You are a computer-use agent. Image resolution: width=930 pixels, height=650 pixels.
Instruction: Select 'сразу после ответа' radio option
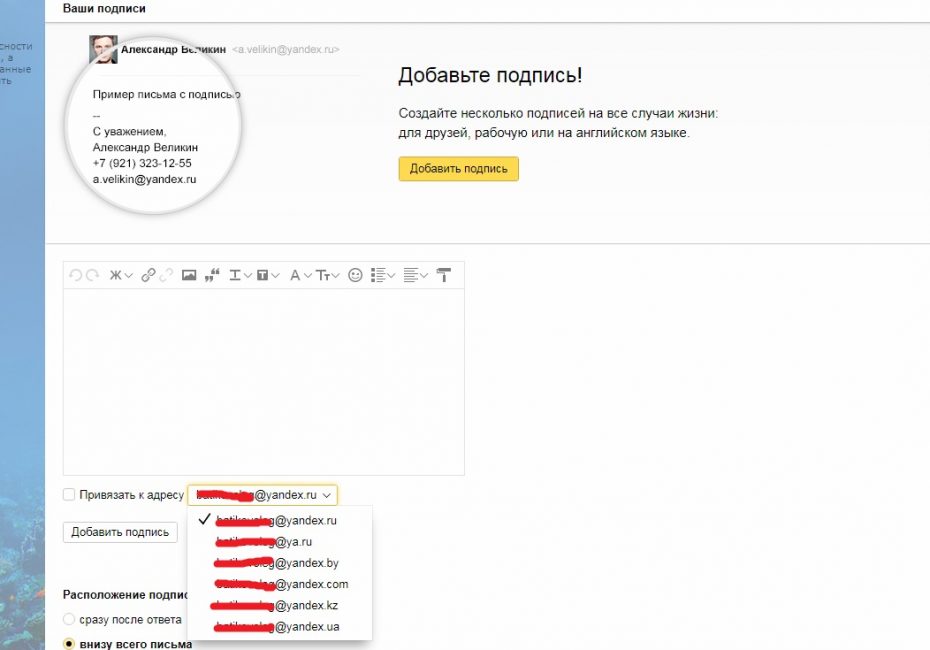coord(69,619)
